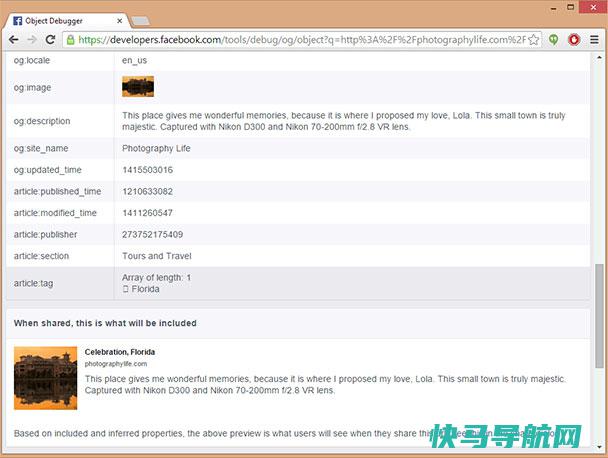Minimize the browser window

(554, 8)
